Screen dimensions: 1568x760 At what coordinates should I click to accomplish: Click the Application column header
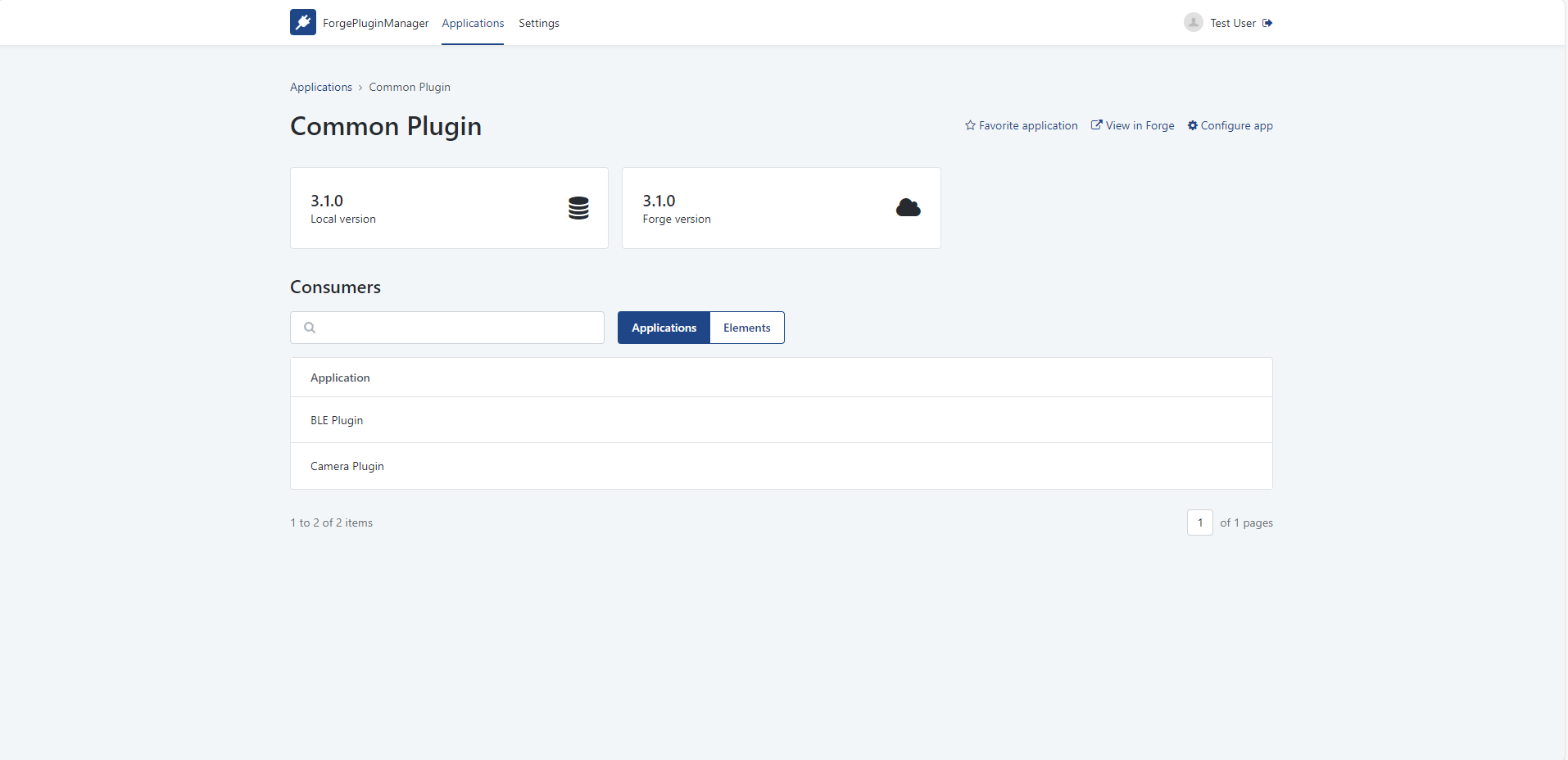click(x=340, y=378)
